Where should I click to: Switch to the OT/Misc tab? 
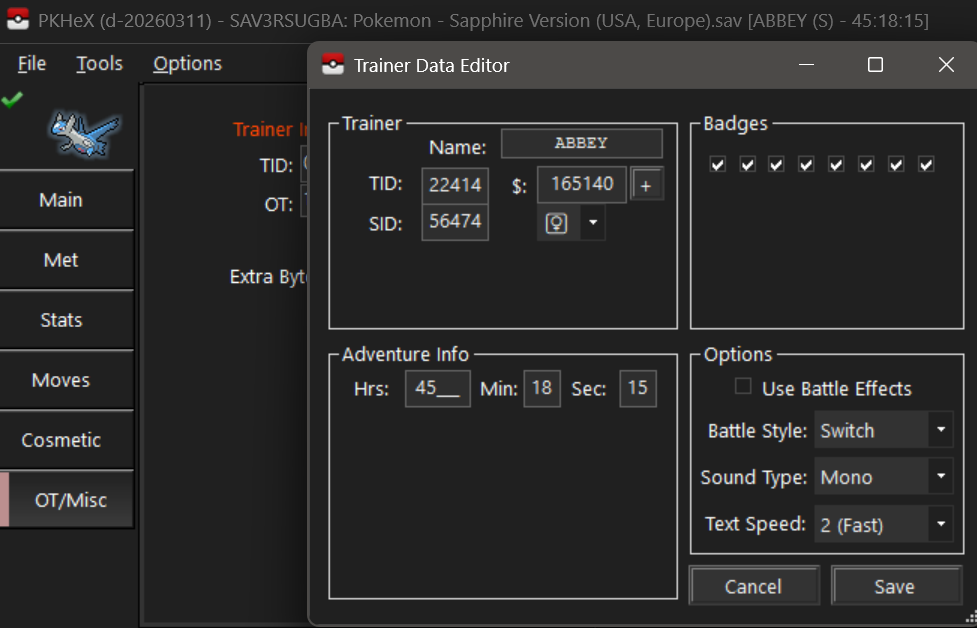[70, 500]
